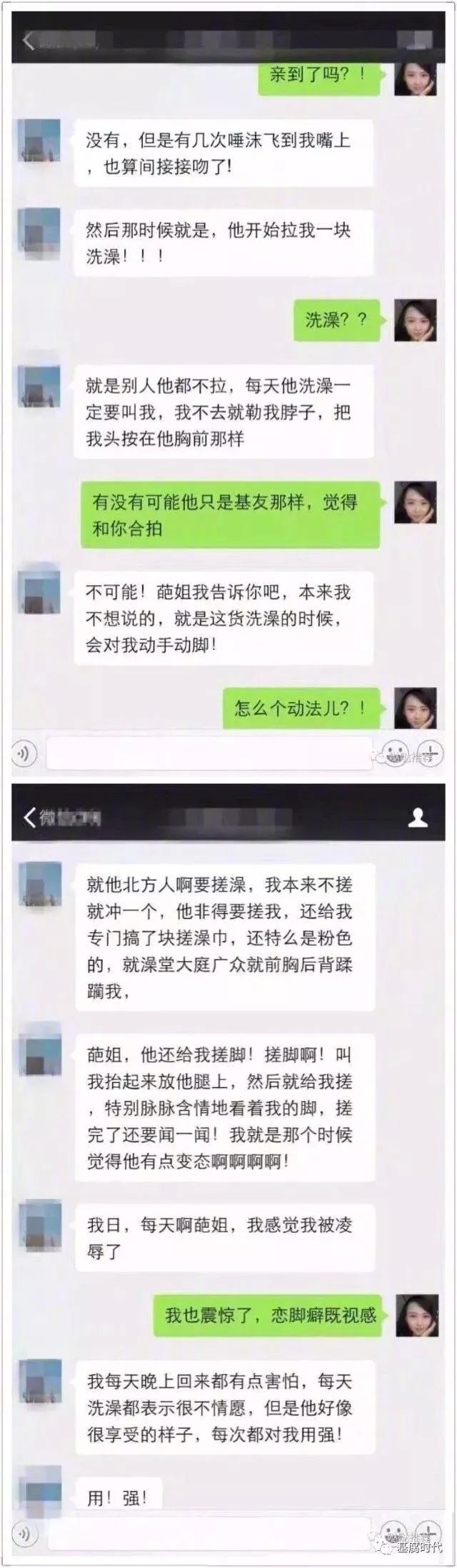Select the green bubble 有没有可能他只是基友那样
This screenshot has height=1568, width=457.
228,515
